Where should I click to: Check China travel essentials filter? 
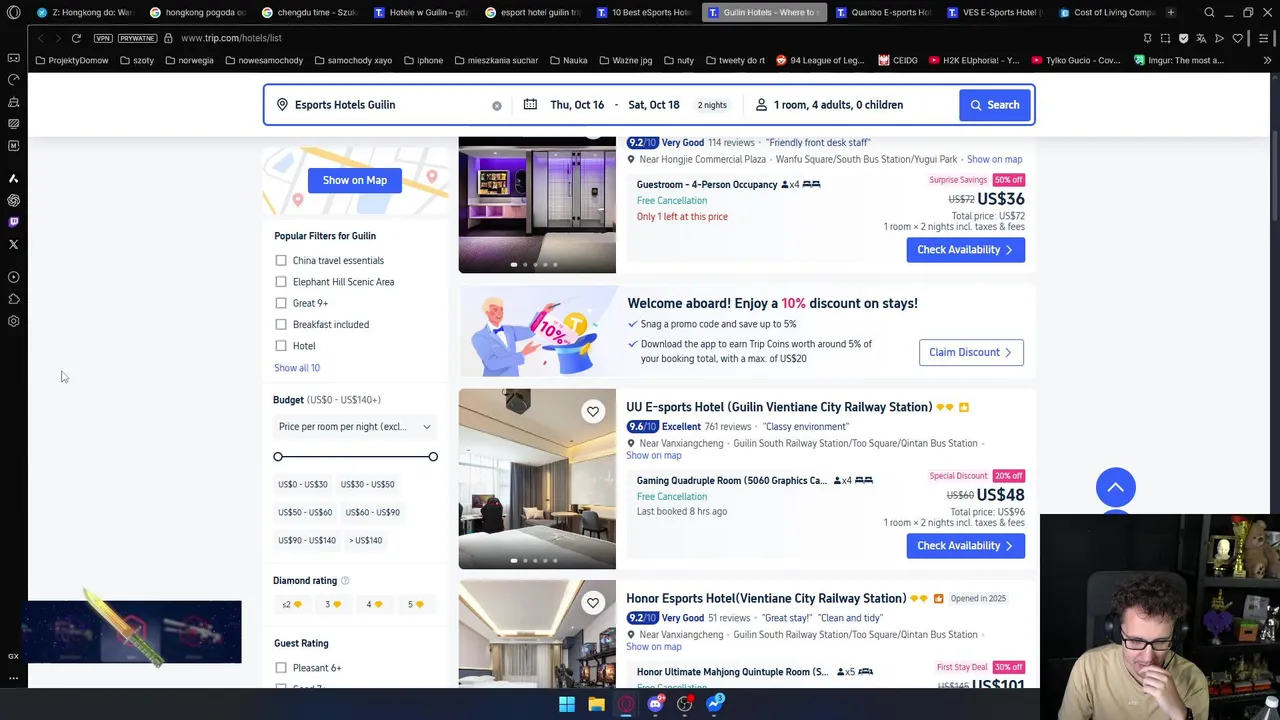281,260
